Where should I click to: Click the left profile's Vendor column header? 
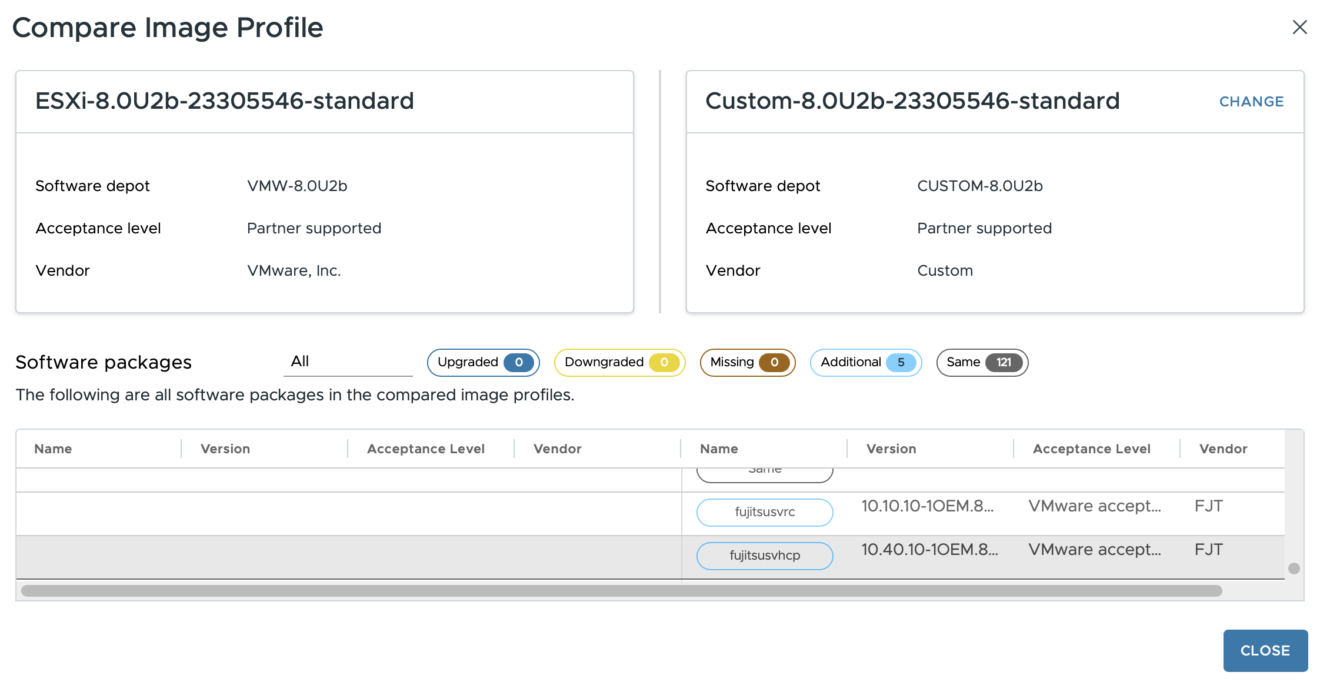[x=557, y=449]
